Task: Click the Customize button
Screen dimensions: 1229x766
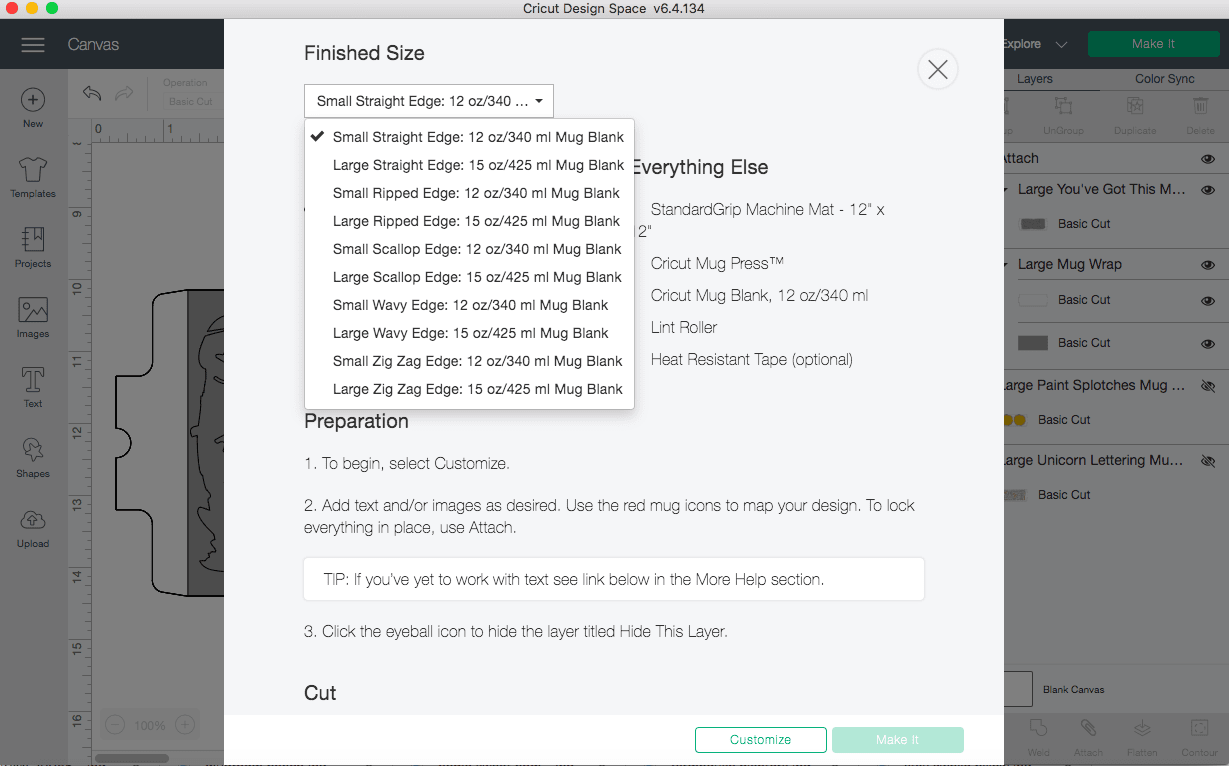Action: coord(761,740)
